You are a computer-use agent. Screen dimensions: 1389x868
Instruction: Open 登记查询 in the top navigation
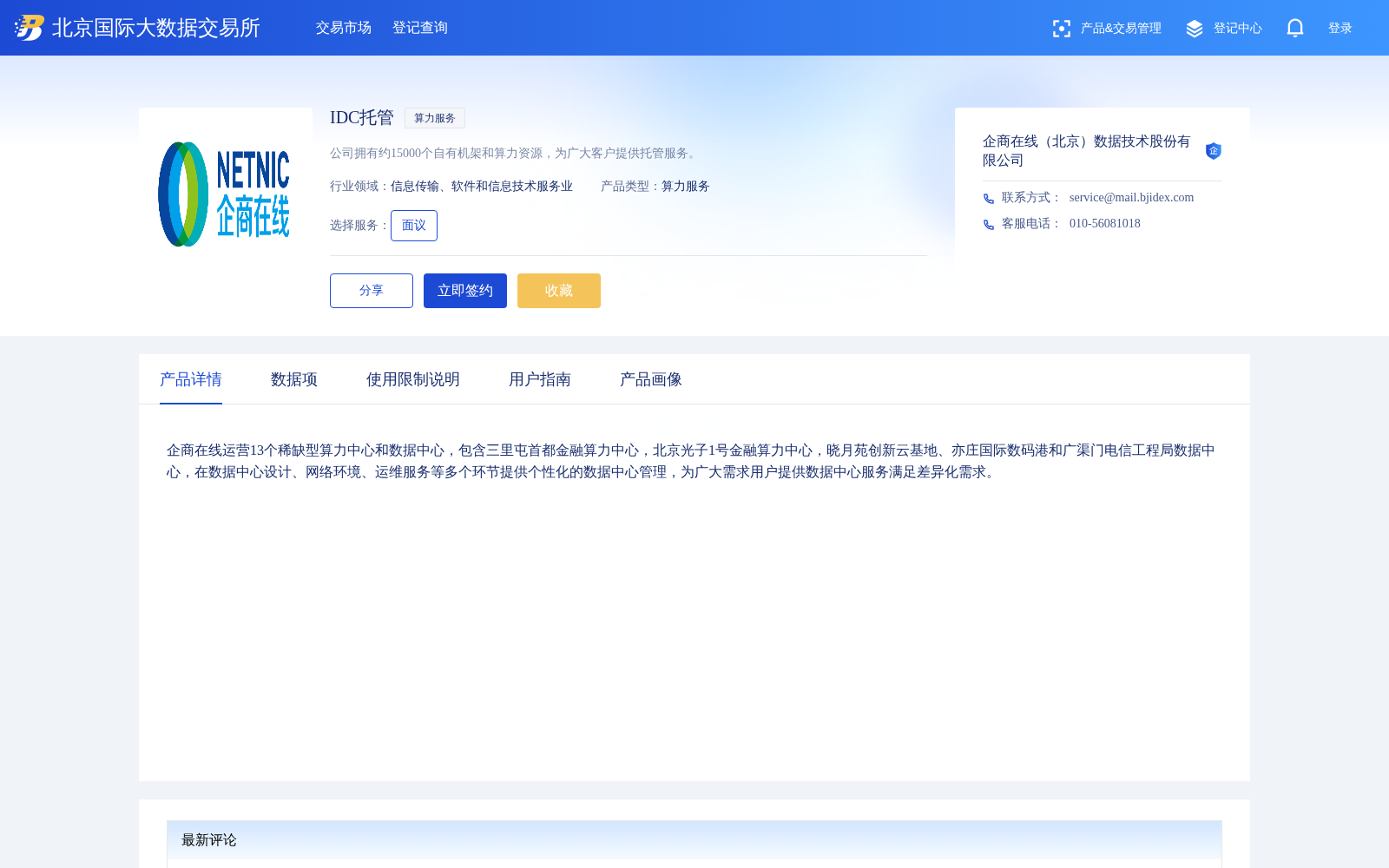(x=420, y=28)
